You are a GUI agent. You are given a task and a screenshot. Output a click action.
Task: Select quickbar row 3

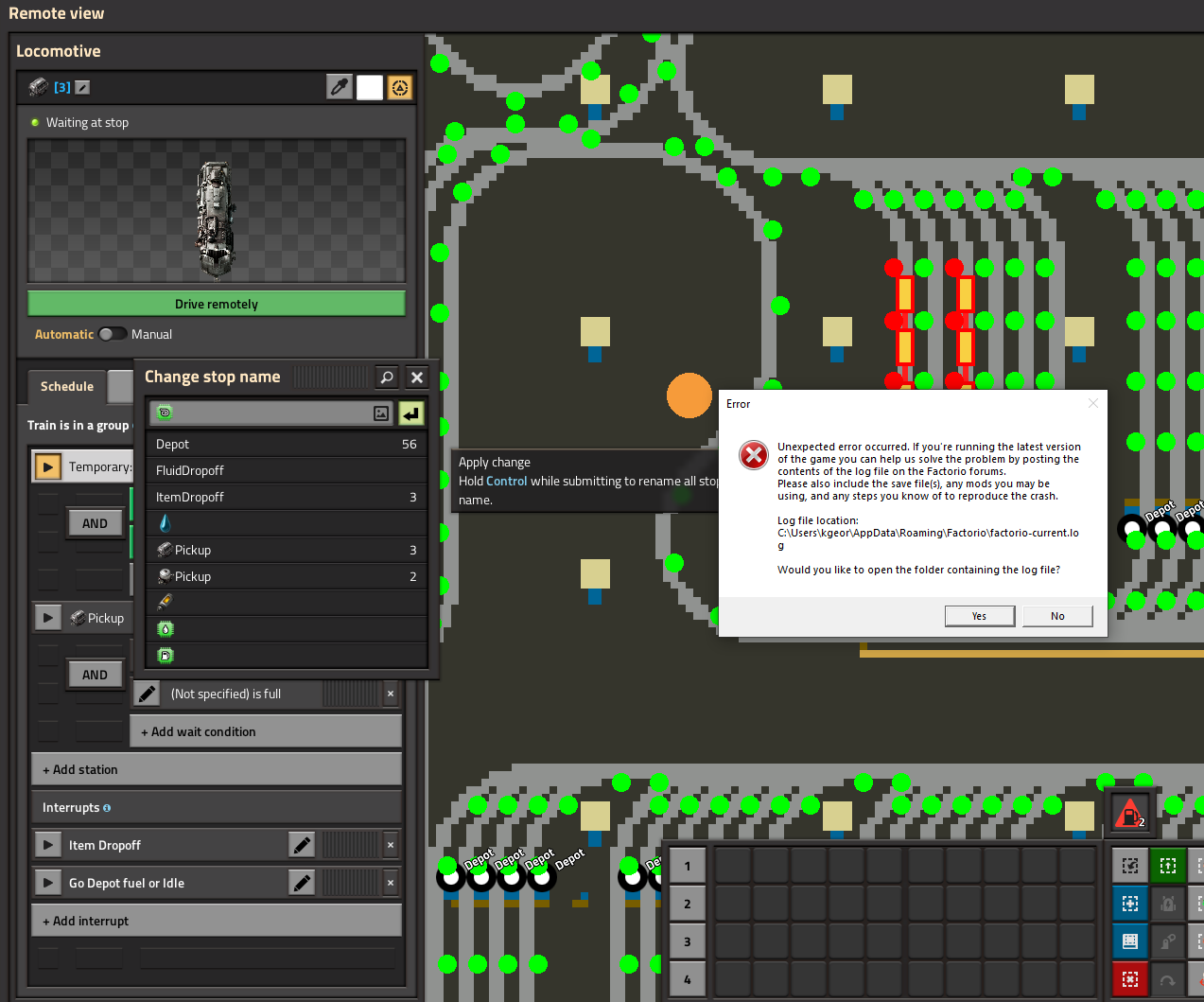688,941
